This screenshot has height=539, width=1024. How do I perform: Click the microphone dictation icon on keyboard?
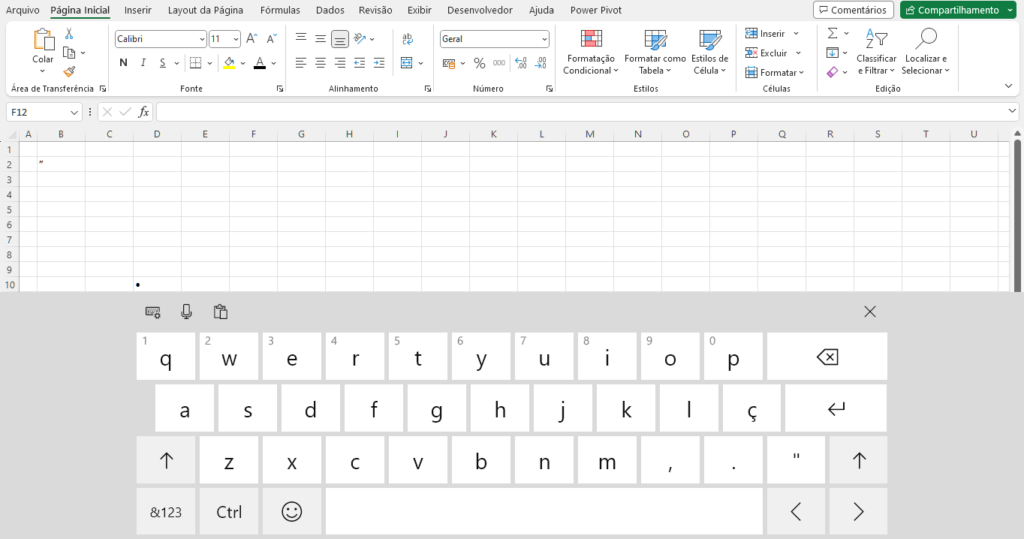(186, 312)
